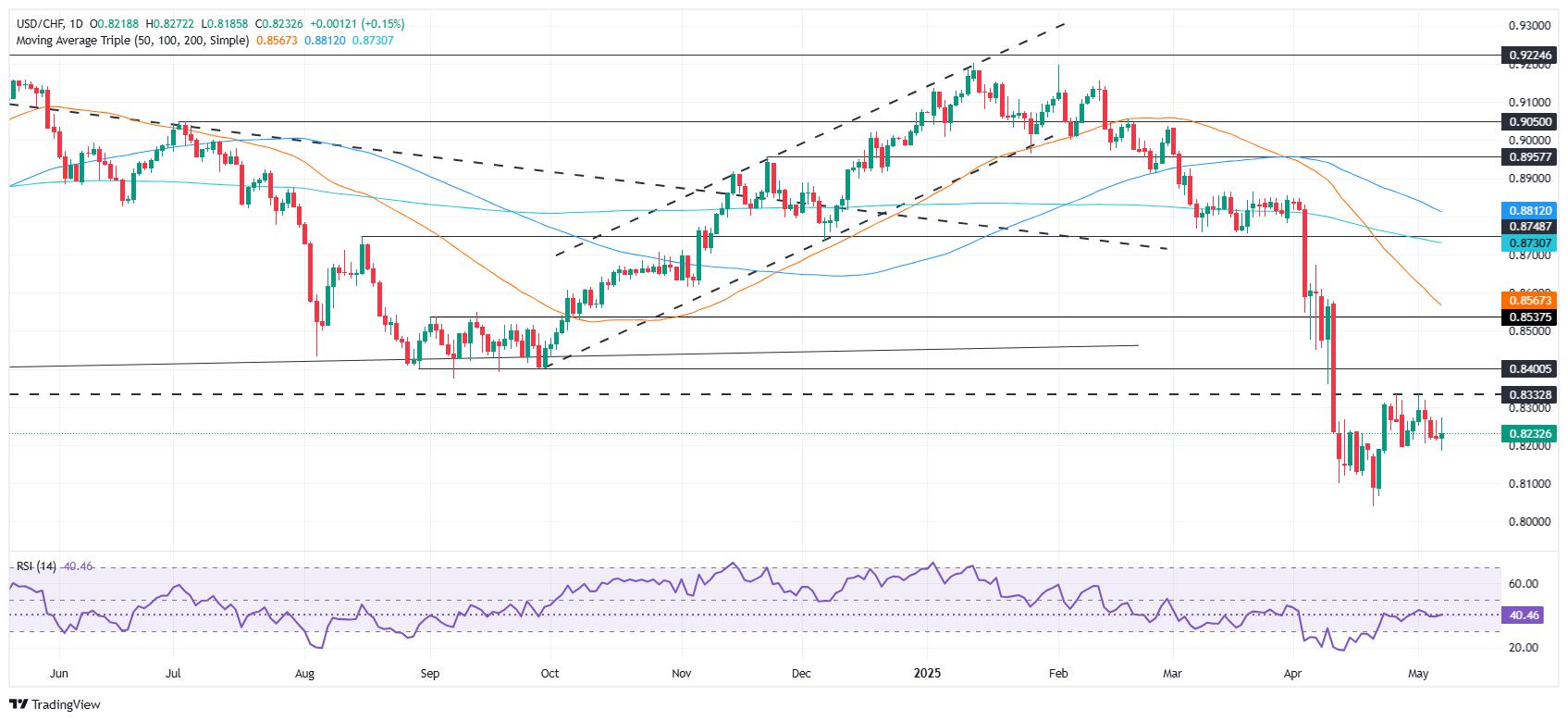Click the current price label 0.82326
The image size is (1568, 721).
pyautogui.click(x=1529, y=433)
